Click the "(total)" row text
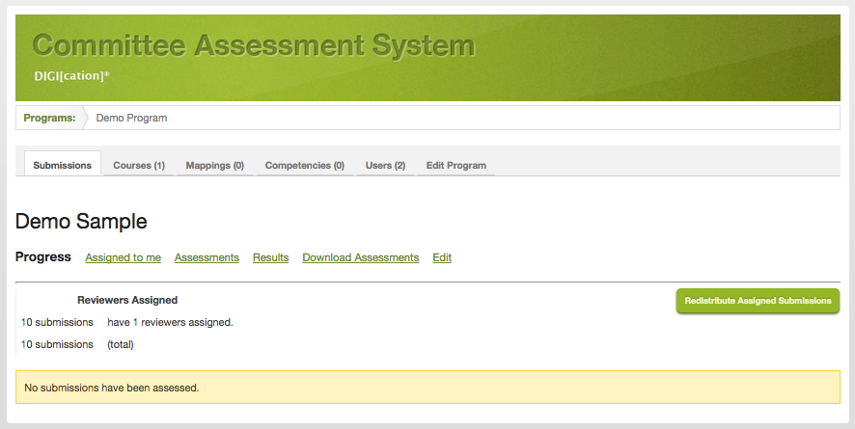Viewport: 855px width, 429px height. tap(121, 345)
